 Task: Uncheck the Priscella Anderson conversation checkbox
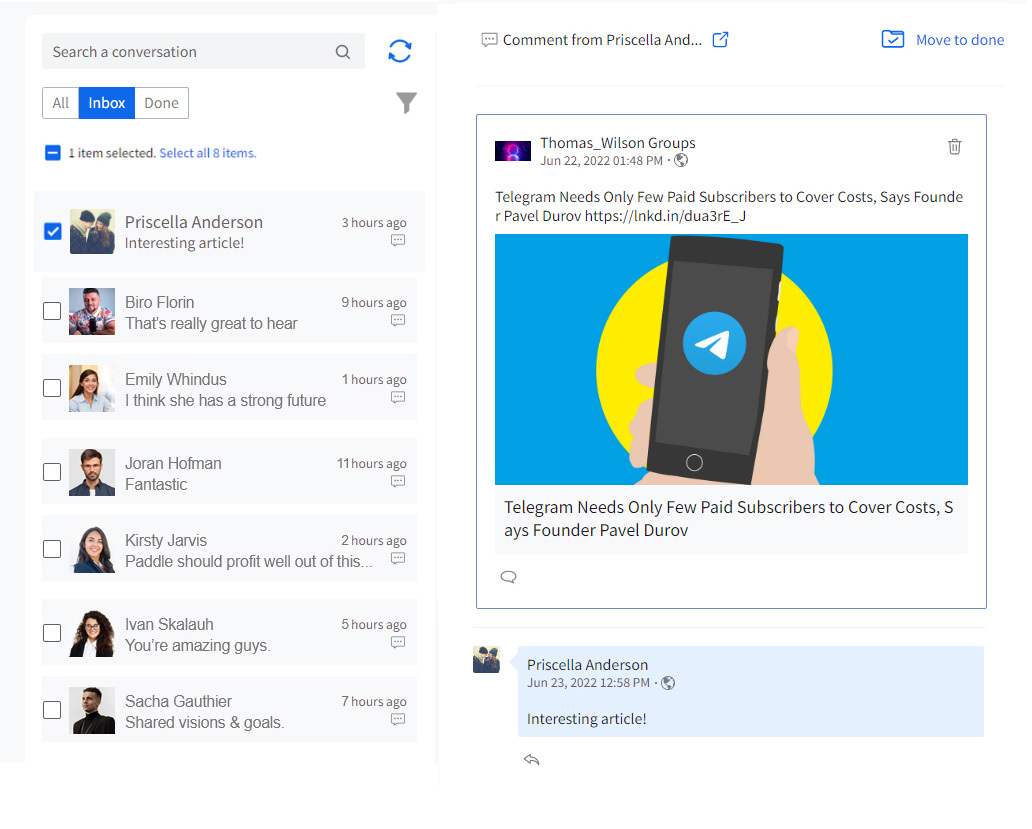pos(53,232)
